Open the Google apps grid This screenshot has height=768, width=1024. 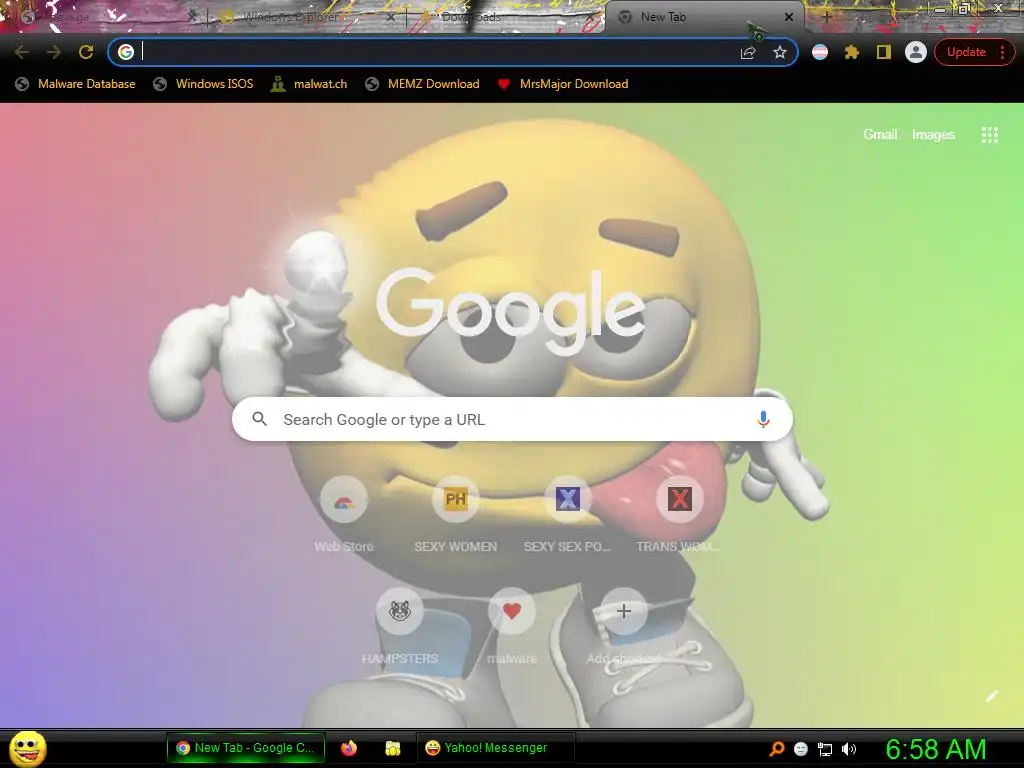[989, 135]
